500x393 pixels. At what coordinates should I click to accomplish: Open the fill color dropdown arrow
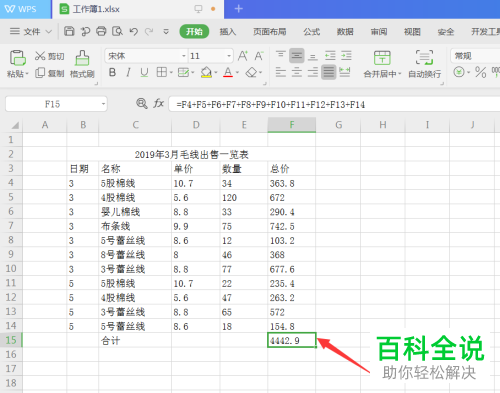click(x=216, y=72)
